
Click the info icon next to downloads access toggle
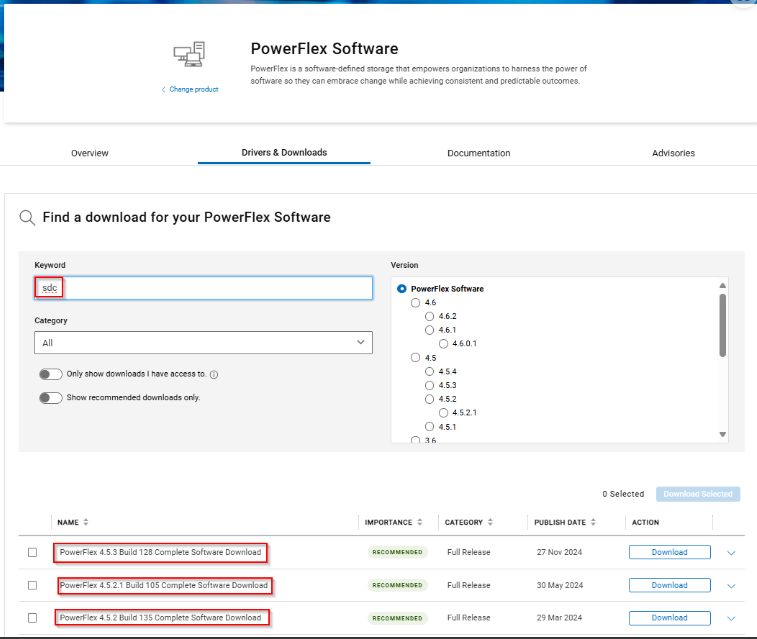[x=215, y=375]
